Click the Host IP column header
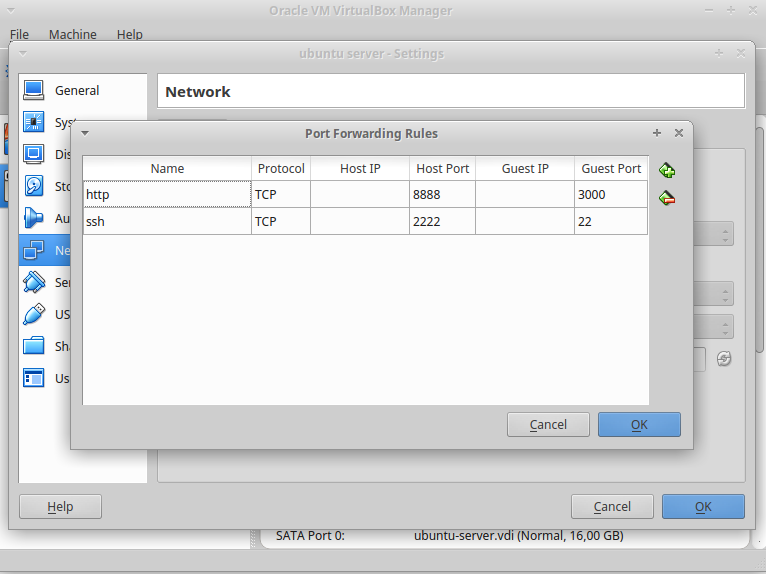 tap(360, 169)
